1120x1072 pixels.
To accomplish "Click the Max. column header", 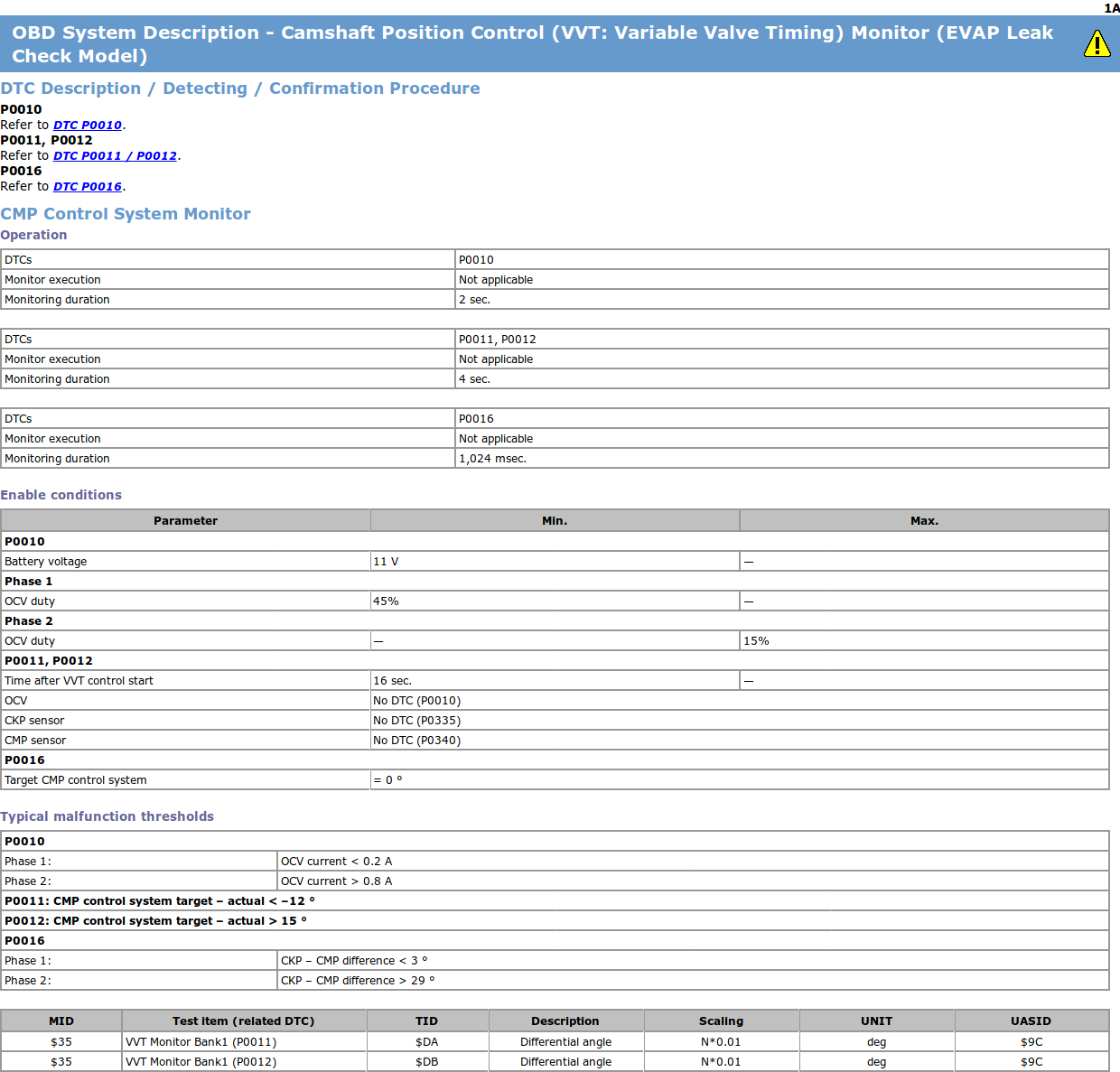I will tap(924, 521).
